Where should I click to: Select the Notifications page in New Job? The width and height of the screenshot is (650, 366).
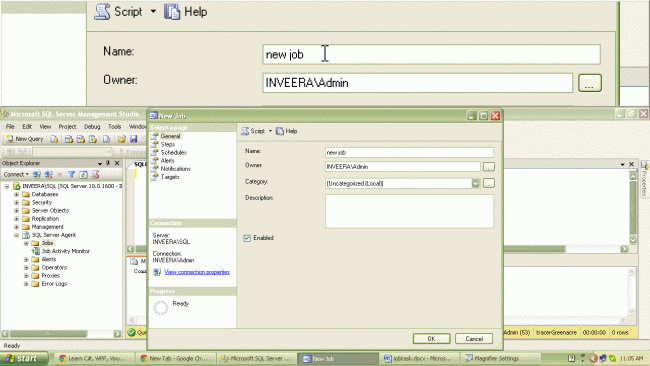[175, 169]
